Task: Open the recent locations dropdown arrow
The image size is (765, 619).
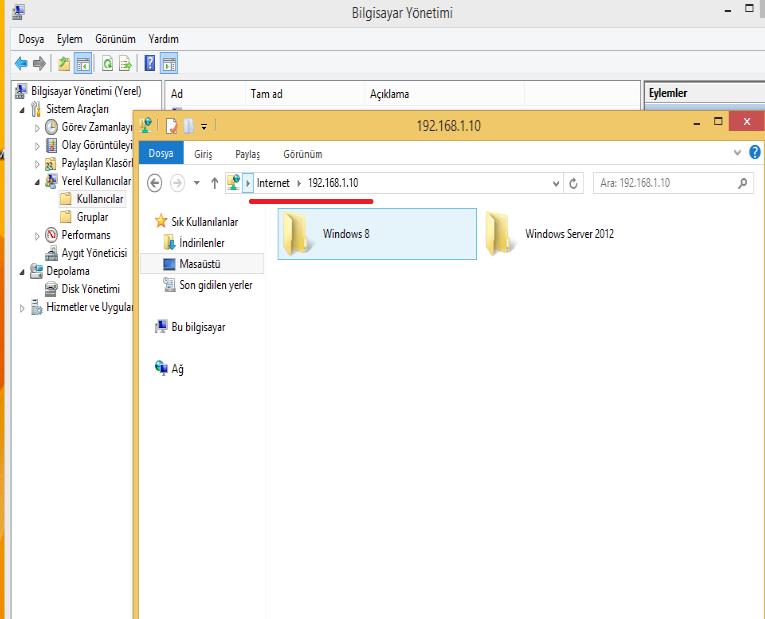Action: (x=197, y=183)
